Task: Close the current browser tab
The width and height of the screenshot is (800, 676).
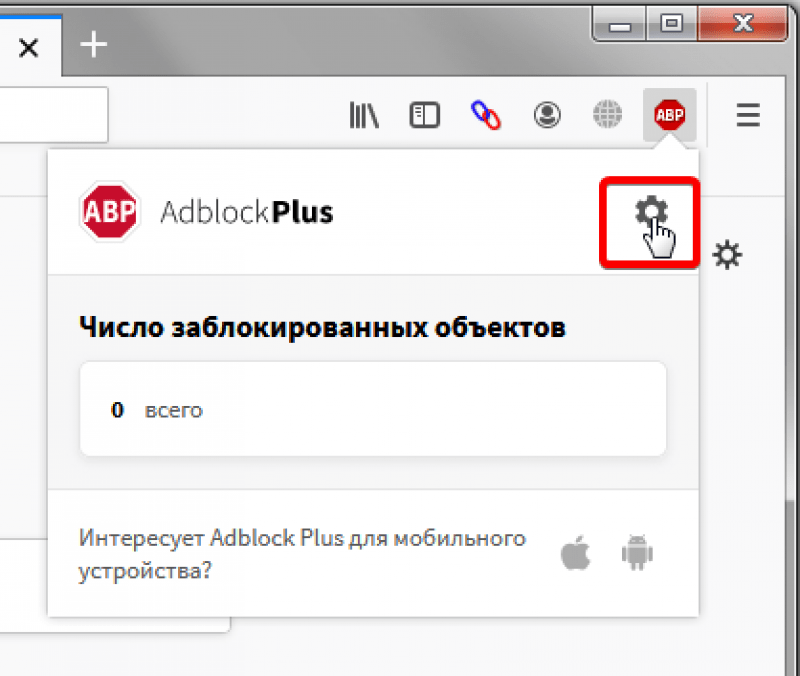Action: pos(29,47)
